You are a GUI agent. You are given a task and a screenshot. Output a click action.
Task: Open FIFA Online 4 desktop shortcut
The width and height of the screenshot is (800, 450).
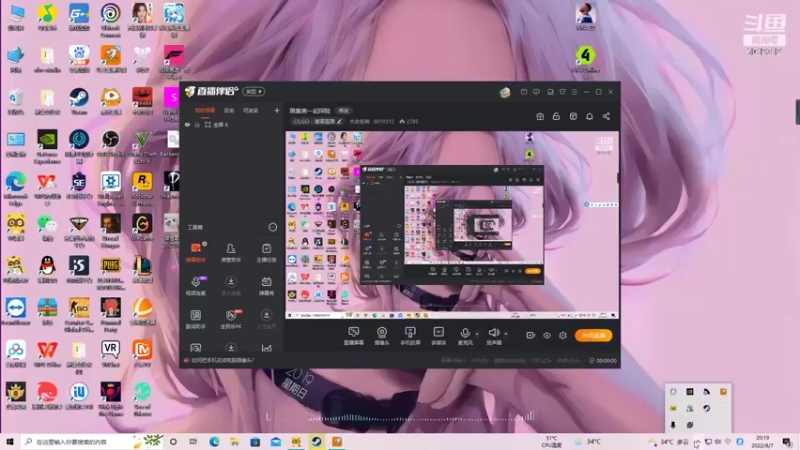pyautogui.click(x=585, y=60)
